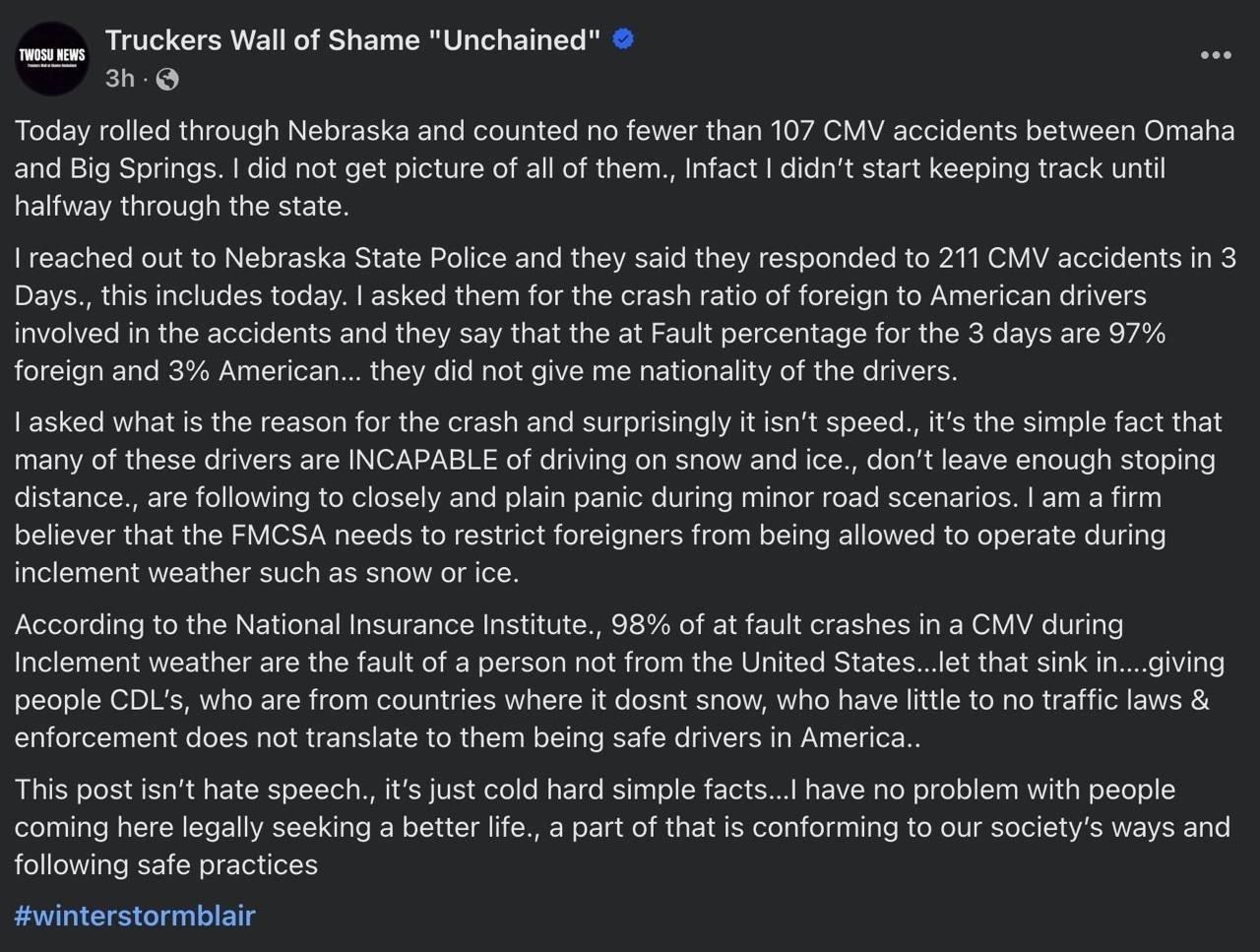Click the blue verified badge icon
1260x952 pixels.
click(623, 39)
